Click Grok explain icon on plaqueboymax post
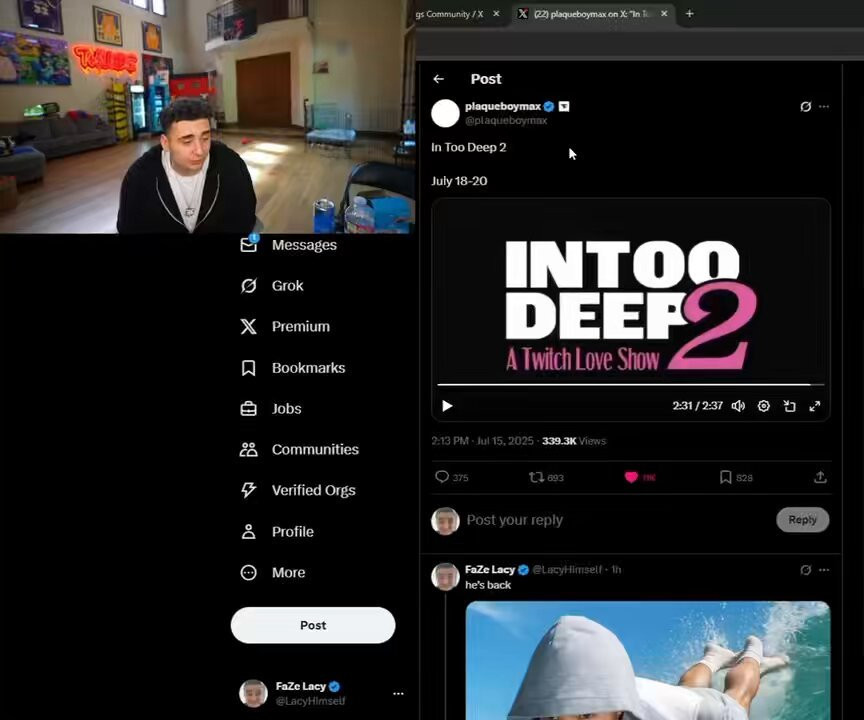This screenshot has height=720, width=864. (805, 106)
